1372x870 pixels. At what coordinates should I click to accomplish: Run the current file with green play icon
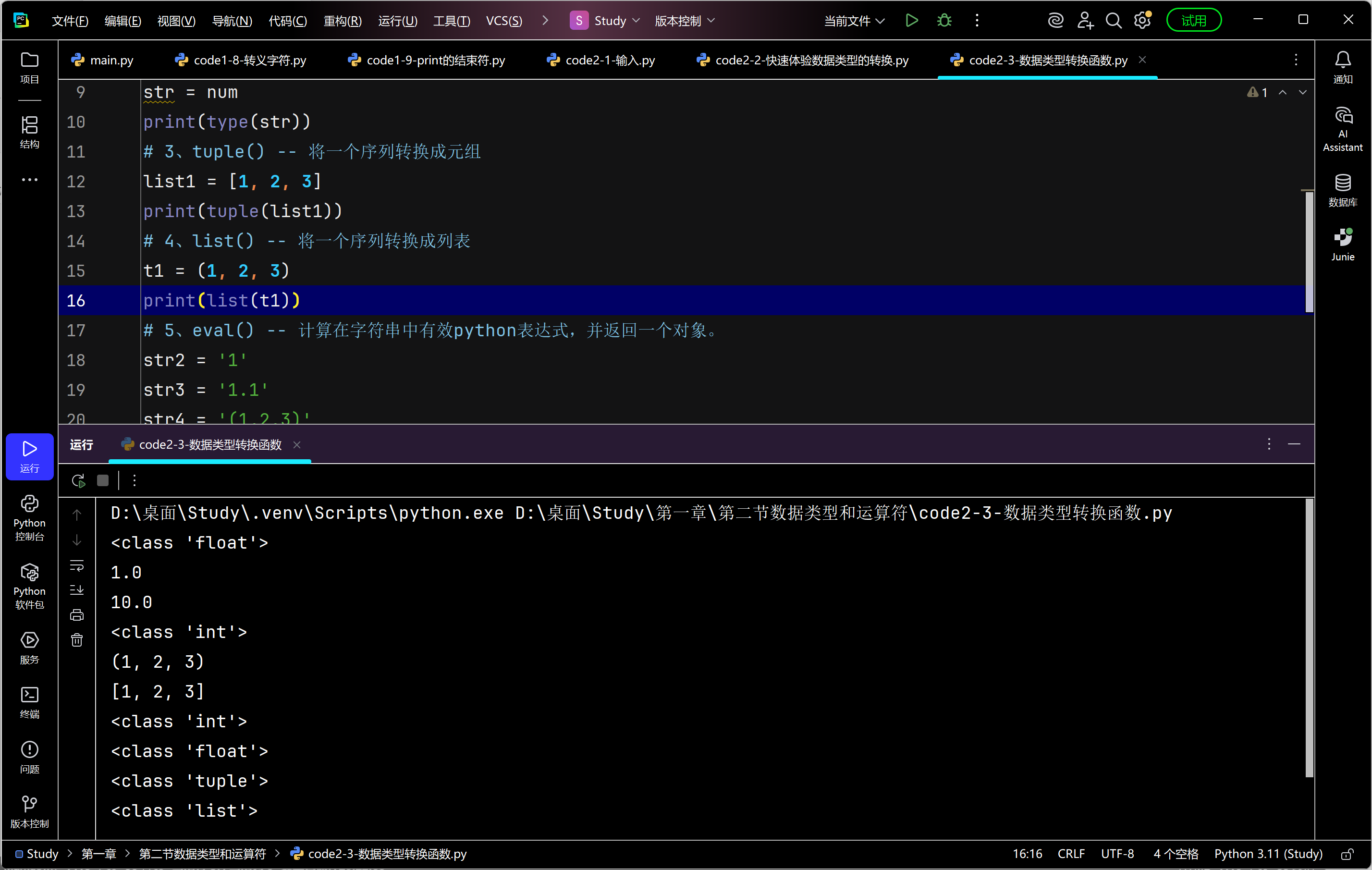(x=911, y=21)
